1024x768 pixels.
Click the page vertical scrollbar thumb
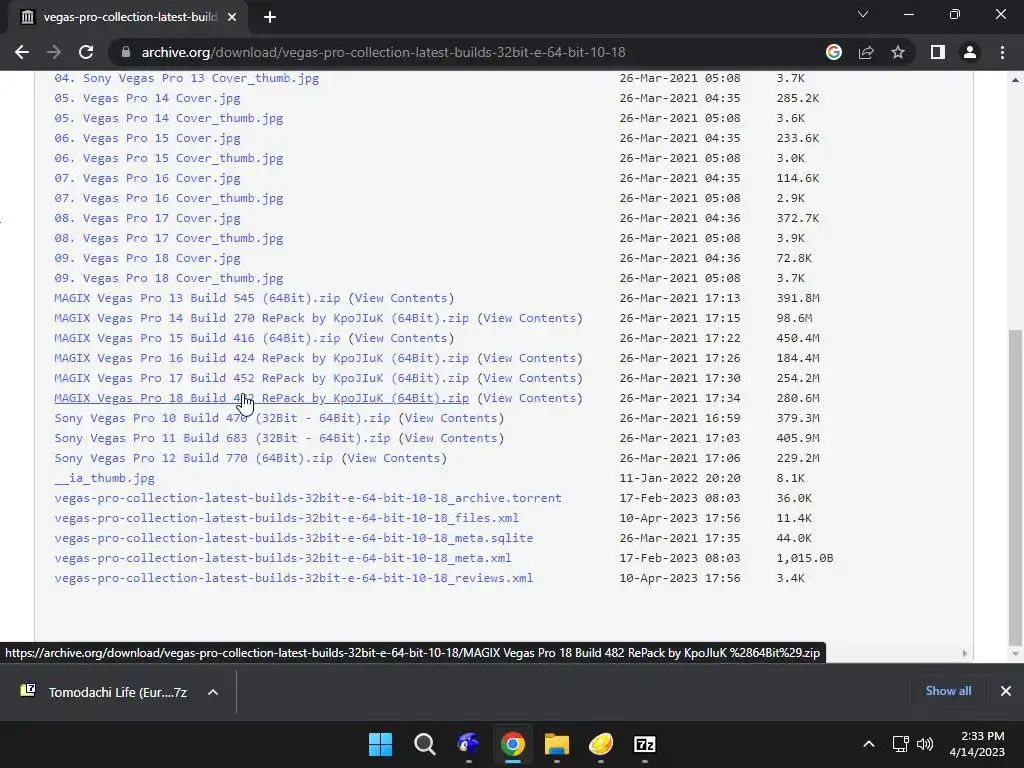(1014, 486)
